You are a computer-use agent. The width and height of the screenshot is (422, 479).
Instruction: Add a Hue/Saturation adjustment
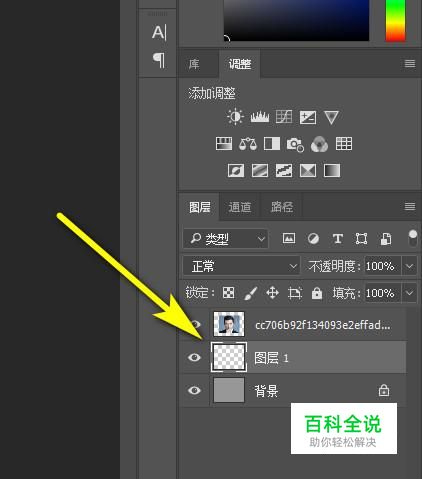click(224, 144)
